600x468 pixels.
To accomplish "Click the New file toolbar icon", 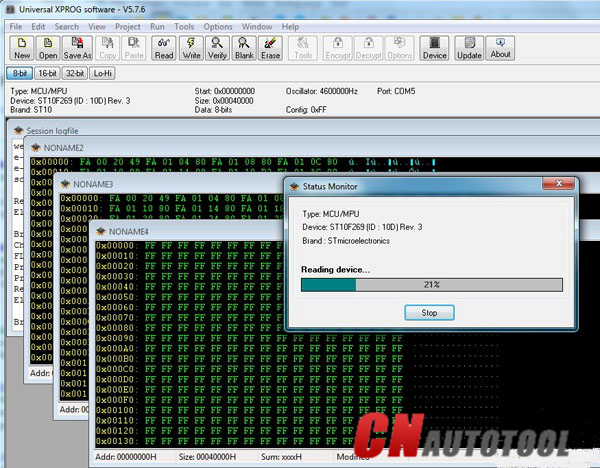I will click(x=22, y=48).
